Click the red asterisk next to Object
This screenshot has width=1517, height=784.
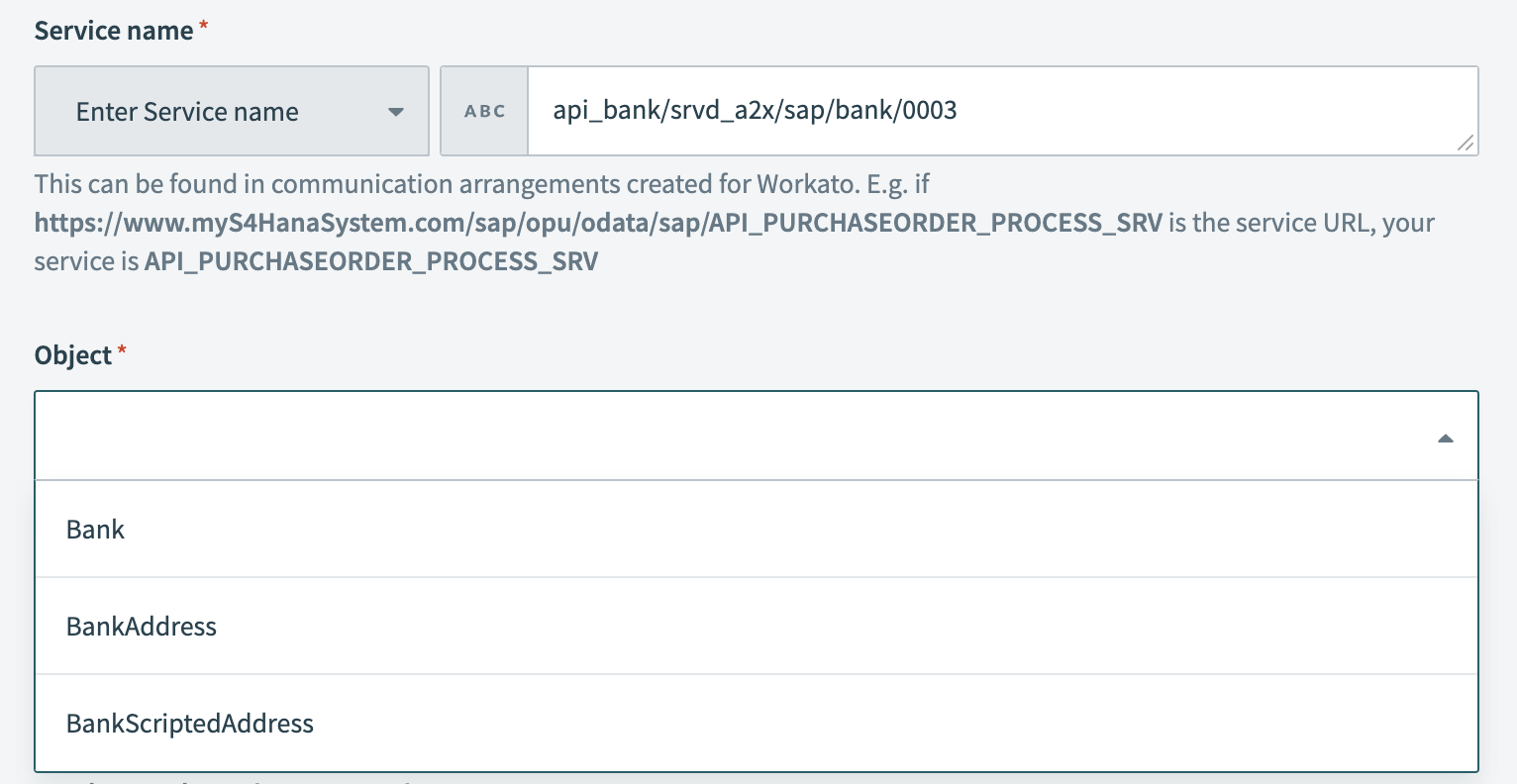point(121,351)
